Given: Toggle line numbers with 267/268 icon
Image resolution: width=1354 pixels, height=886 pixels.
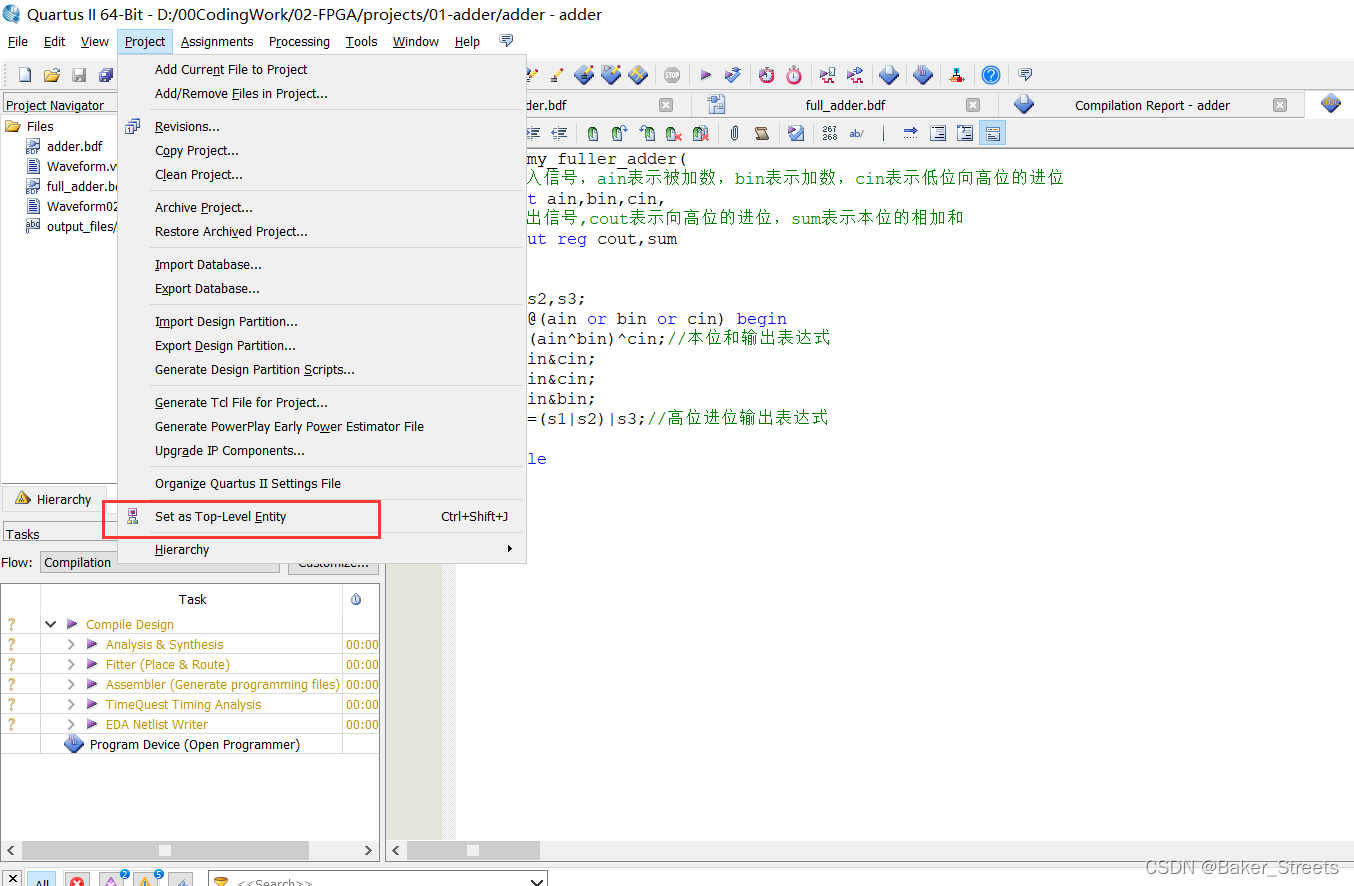Looking at the screenshot, I should point(830,133).
